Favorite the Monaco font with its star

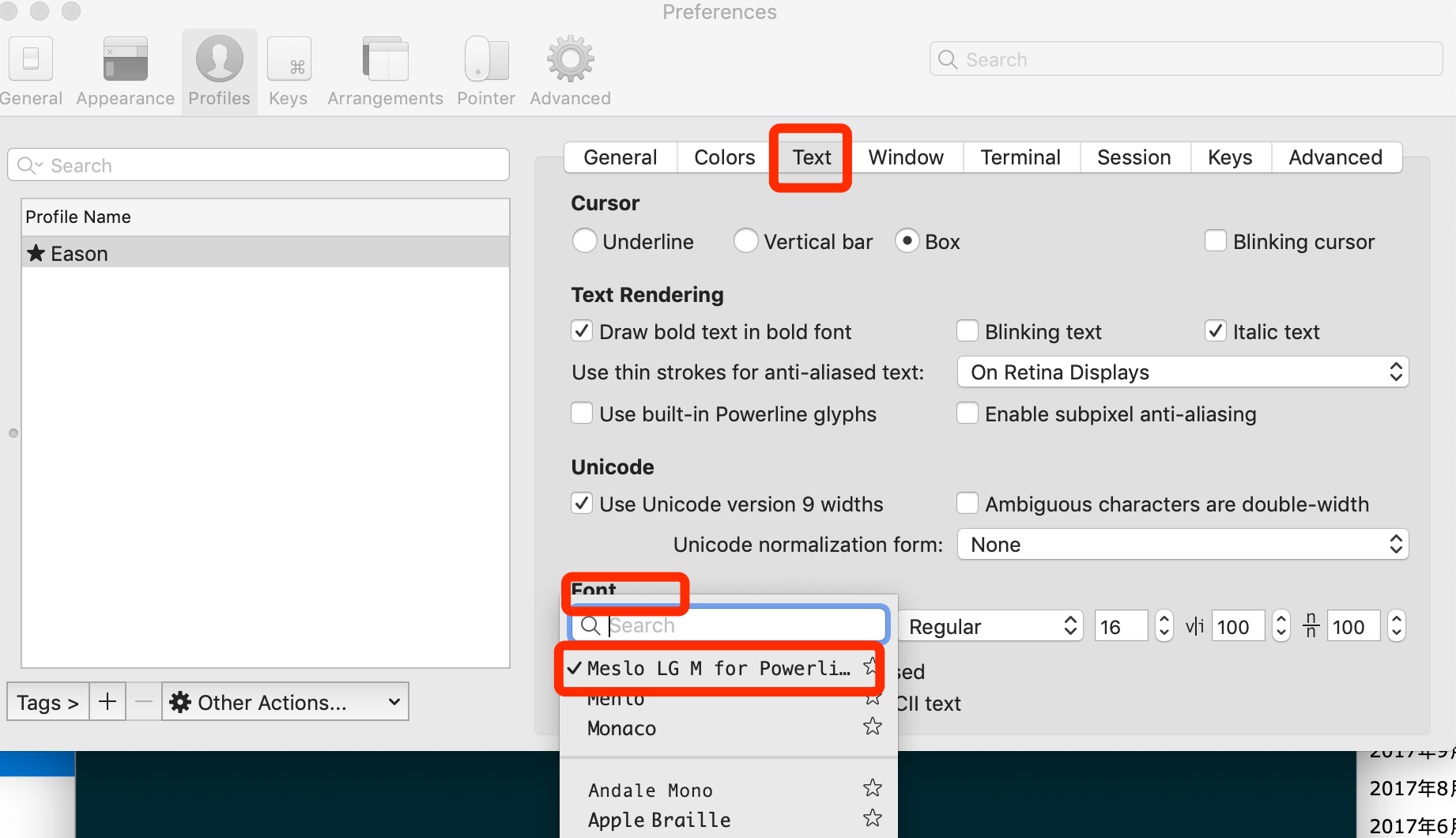(872, 727)
